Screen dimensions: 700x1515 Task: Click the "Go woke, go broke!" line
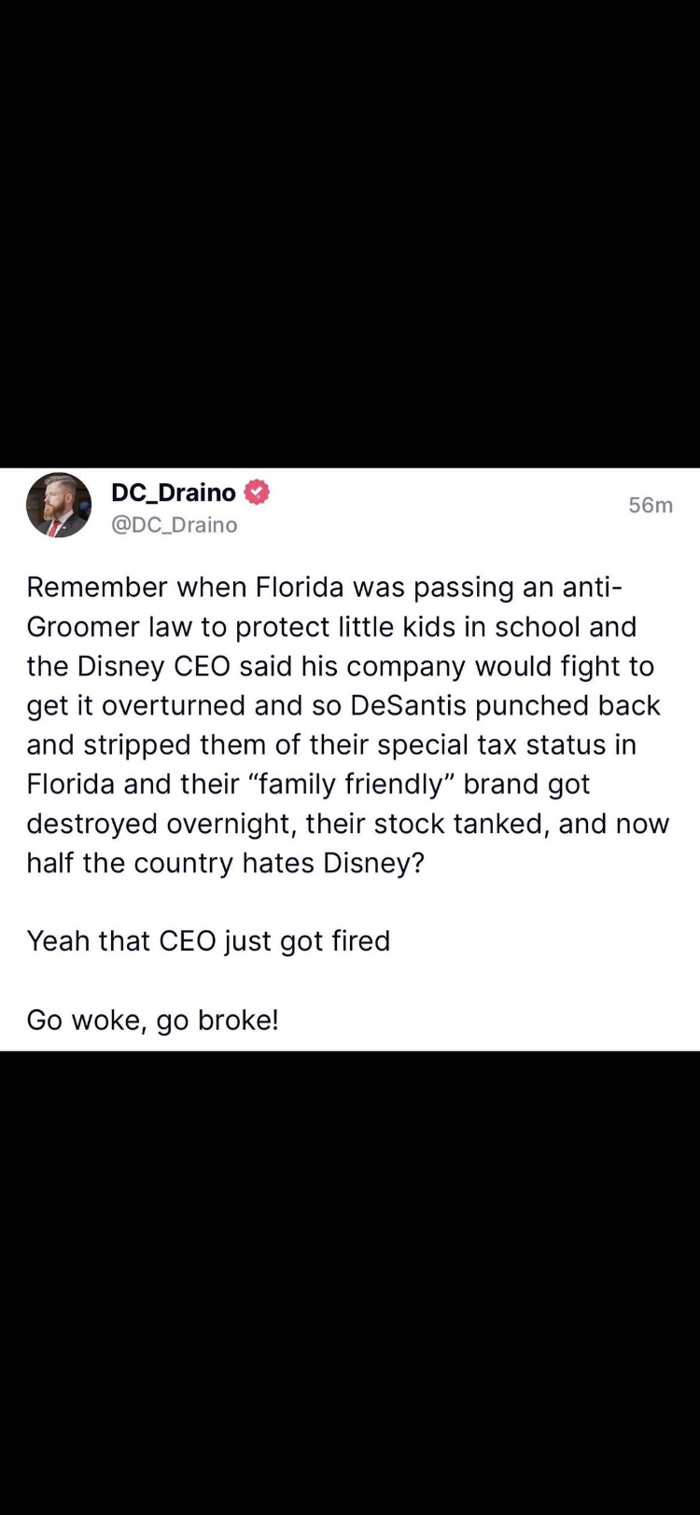tap(152, 1019)
